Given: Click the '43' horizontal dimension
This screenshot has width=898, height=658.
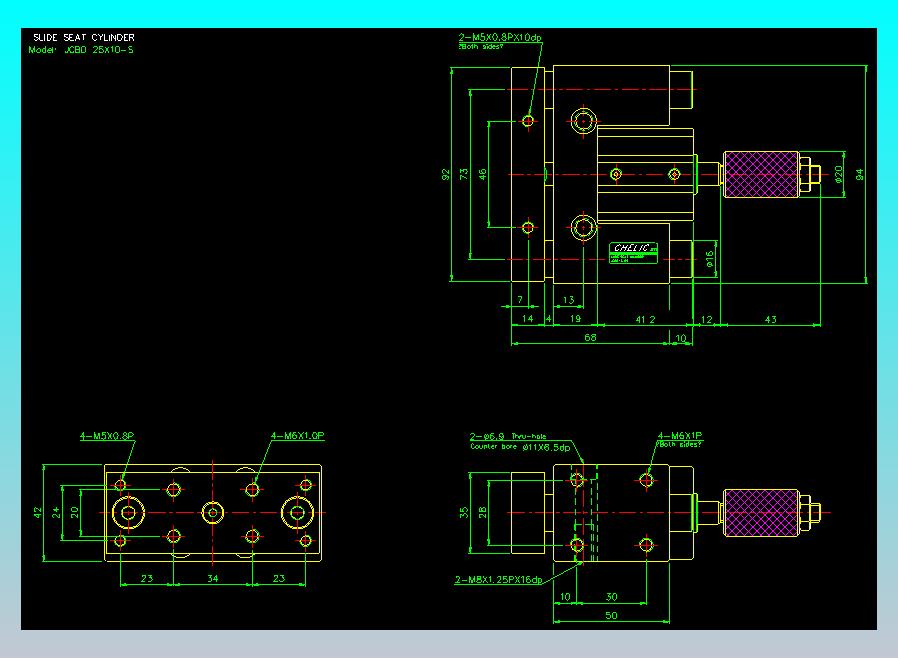Looking at the screenshot, I should [x=771, y=320].
